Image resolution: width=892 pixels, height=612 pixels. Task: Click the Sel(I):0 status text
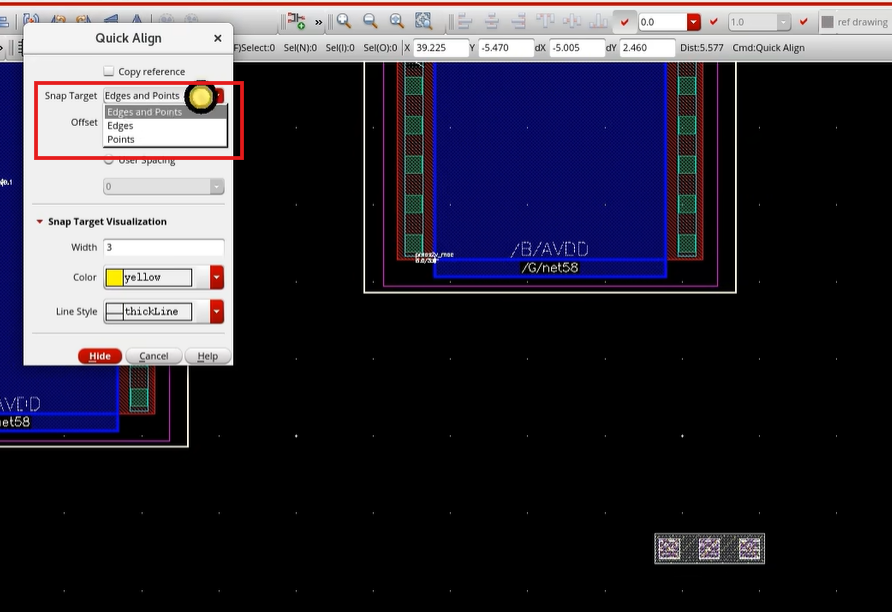340,48
